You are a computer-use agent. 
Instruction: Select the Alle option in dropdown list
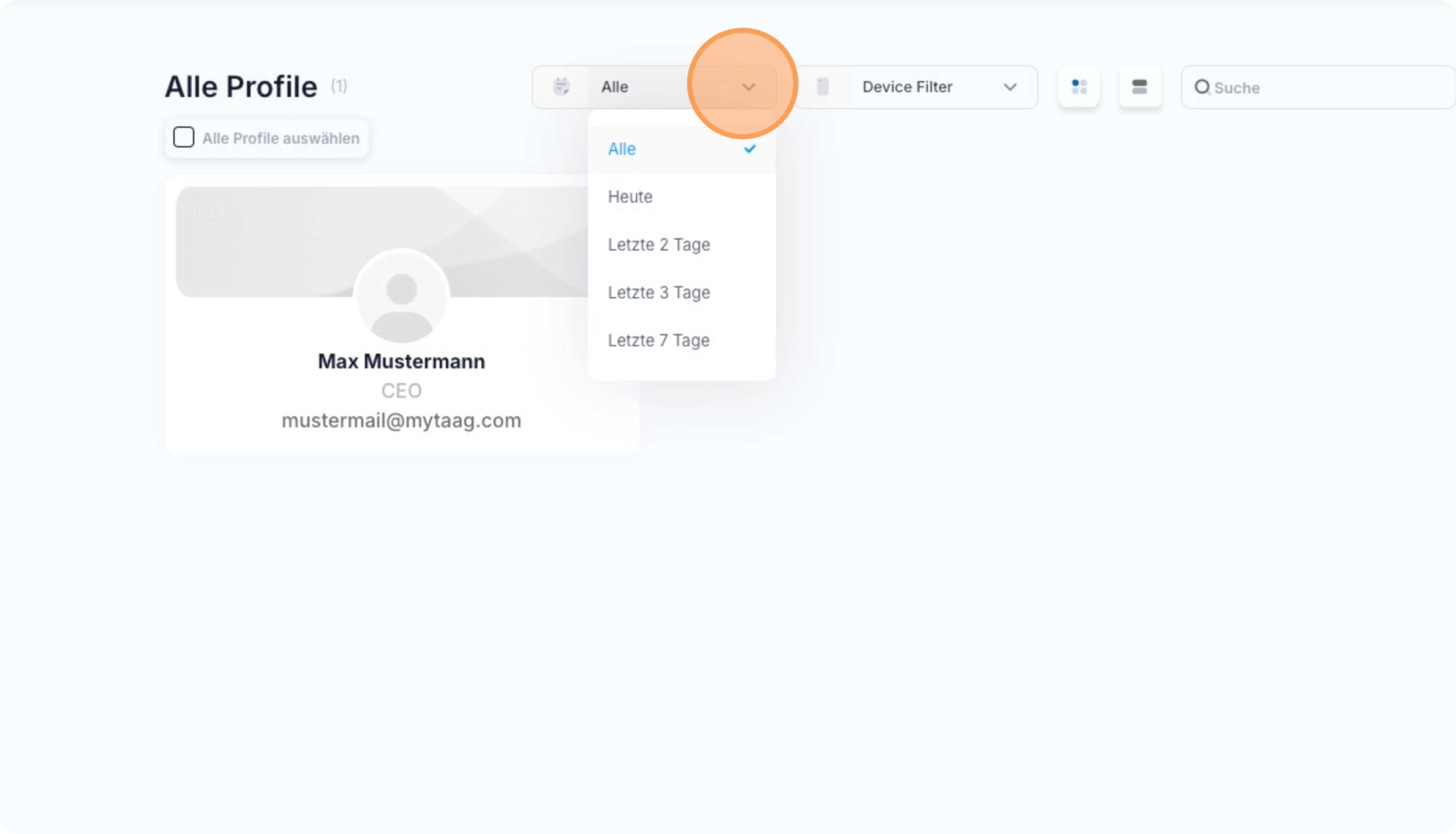(x=622, y=149)
